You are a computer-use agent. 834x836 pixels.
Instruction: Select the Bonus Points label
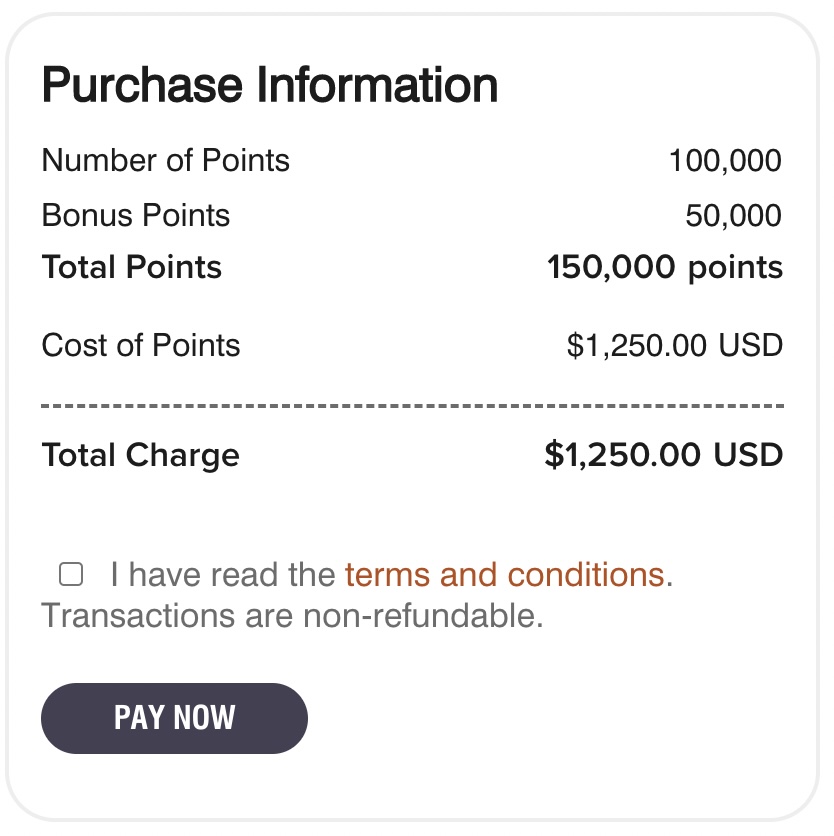pyautogui.click(x=136, y=215)
